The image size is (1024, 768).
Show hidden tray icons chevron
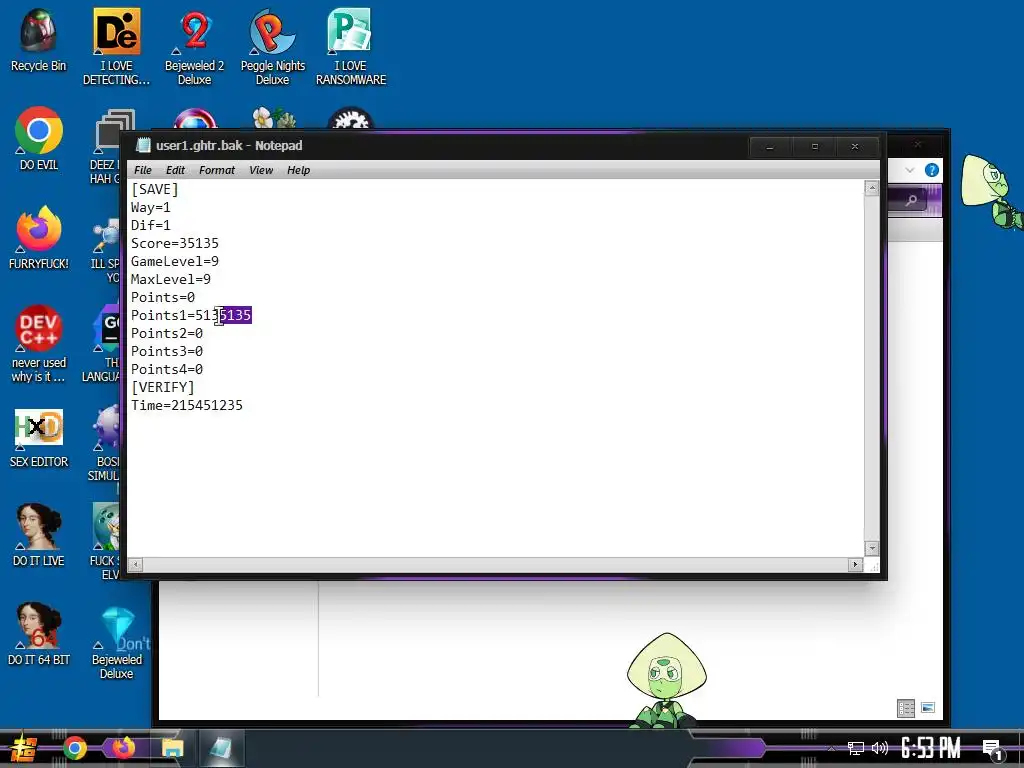[831, 748]
